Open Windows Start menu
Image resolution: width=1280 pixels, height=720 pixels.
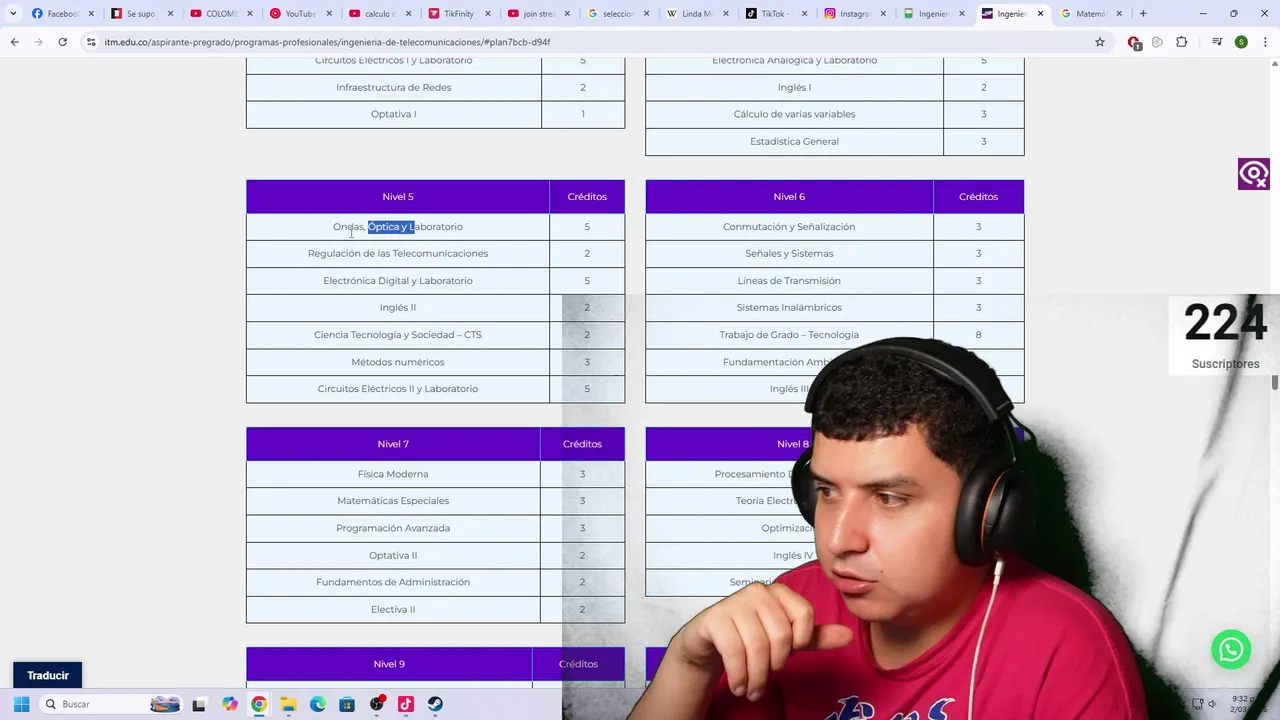(21, 704)
